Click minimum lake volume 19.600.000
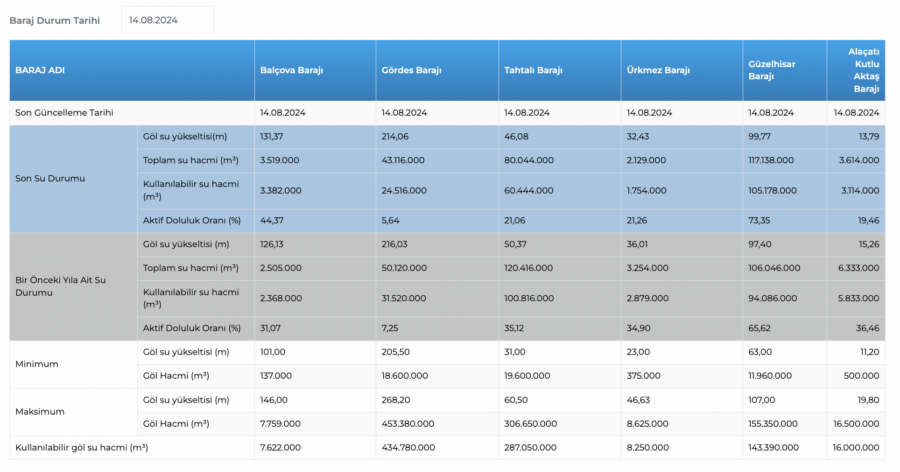The image size is (900, 472). tap(527, 376)
